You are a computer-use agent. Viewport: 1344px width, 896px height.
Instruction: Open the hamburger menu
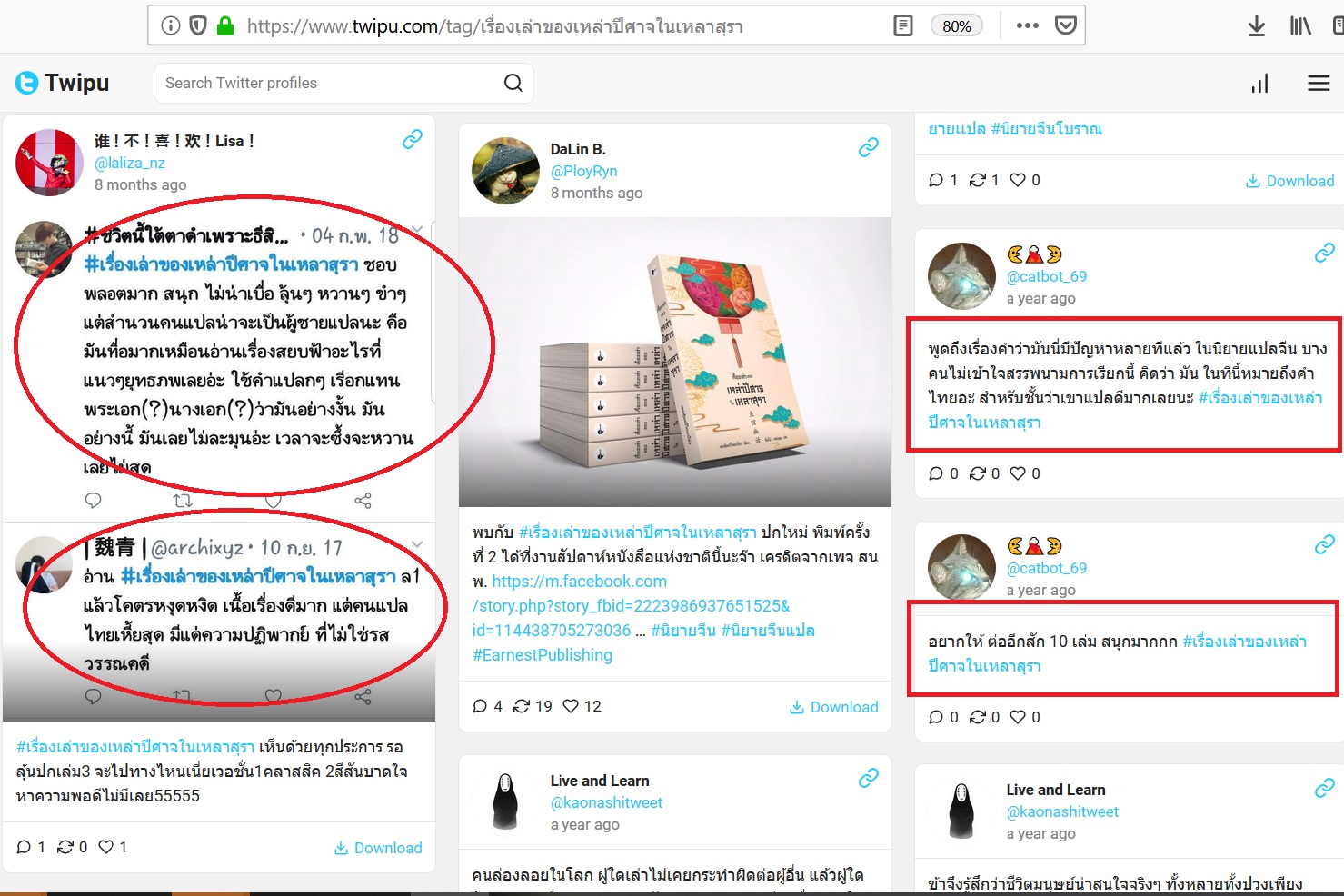(1319, 84)
